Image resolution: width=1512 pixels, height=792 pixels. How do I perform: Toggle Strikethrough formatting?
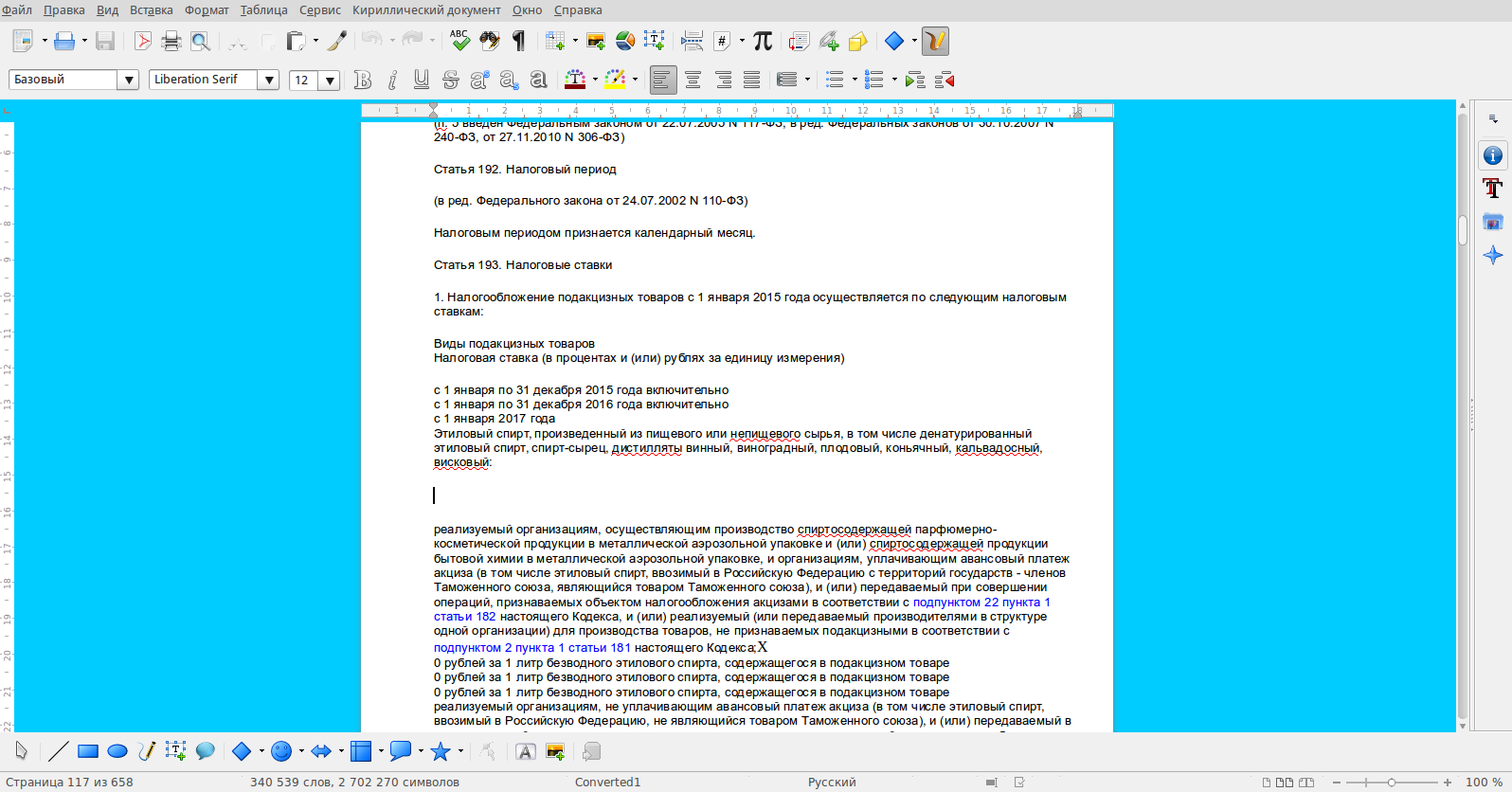pos(451,80)
